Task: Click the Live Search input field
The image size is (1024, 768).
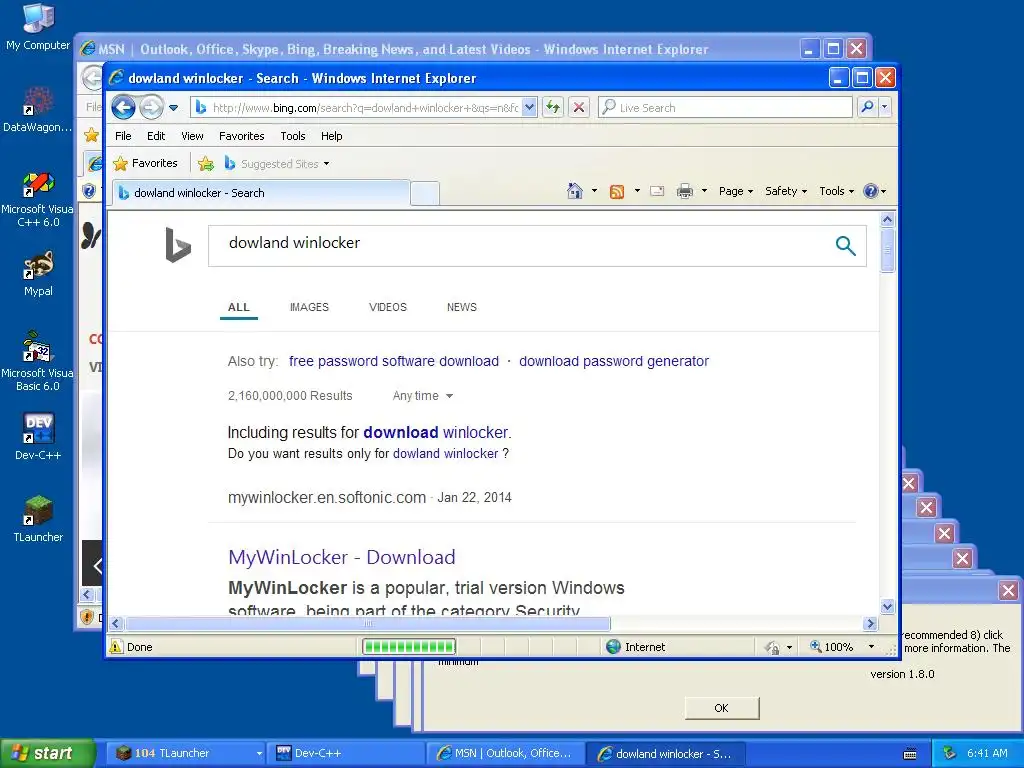Action: coord(726,107)
